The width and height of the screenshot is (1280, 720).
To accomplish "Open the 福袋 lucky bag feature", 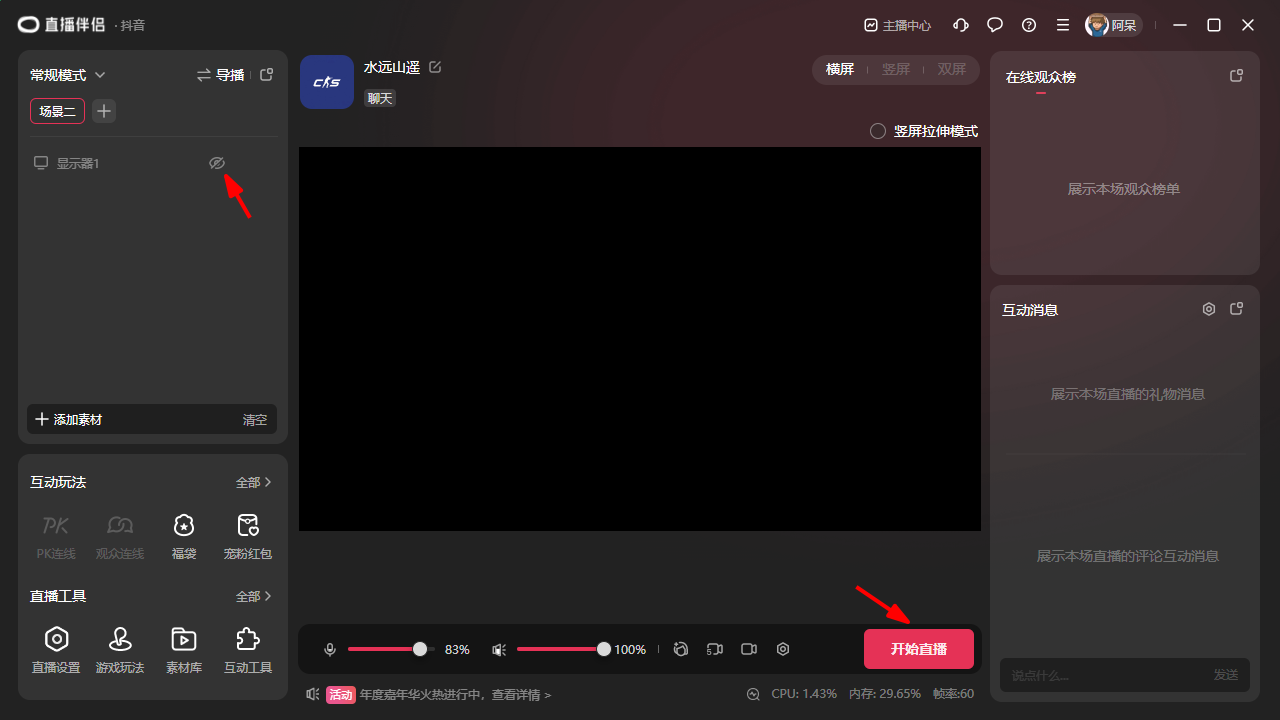I will [184, 525].
